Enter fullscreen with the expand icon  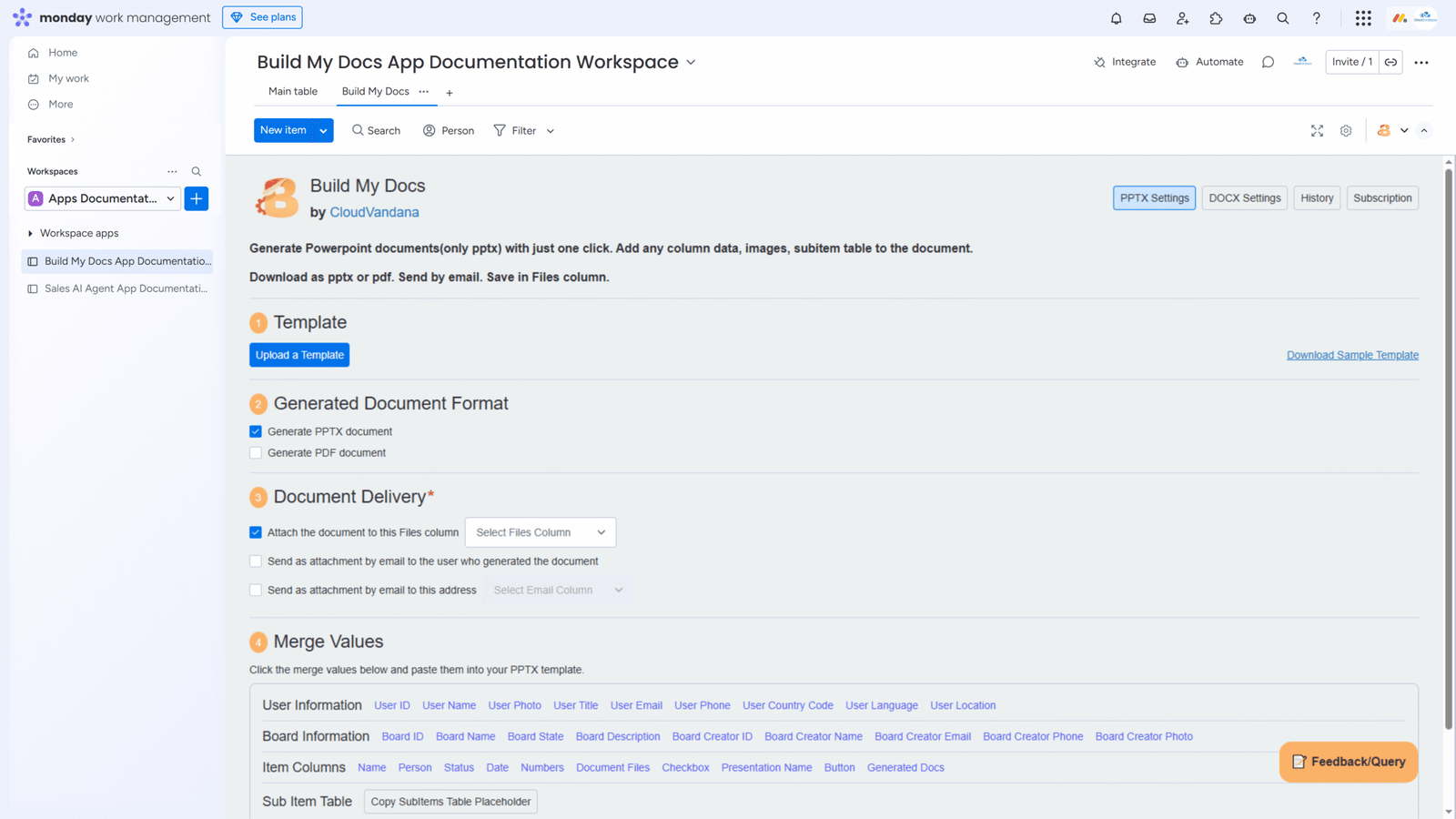coord(1317,131)
